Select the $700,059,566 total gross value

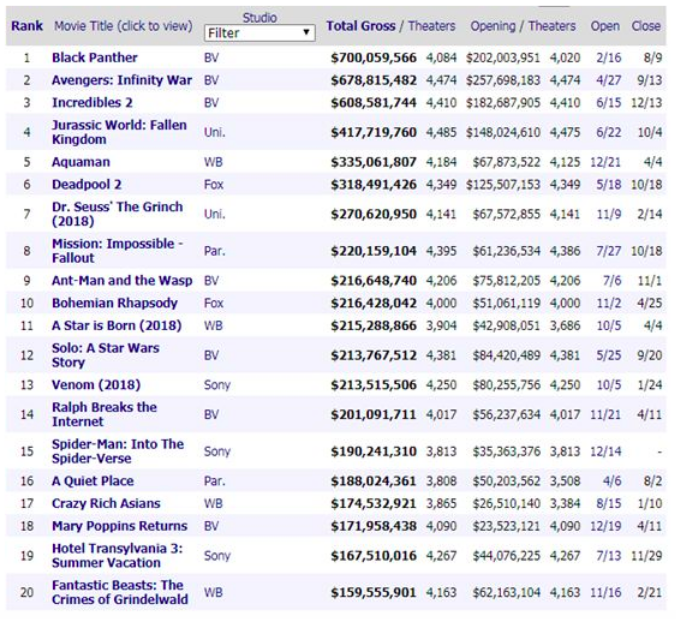(x=373, y=58)
